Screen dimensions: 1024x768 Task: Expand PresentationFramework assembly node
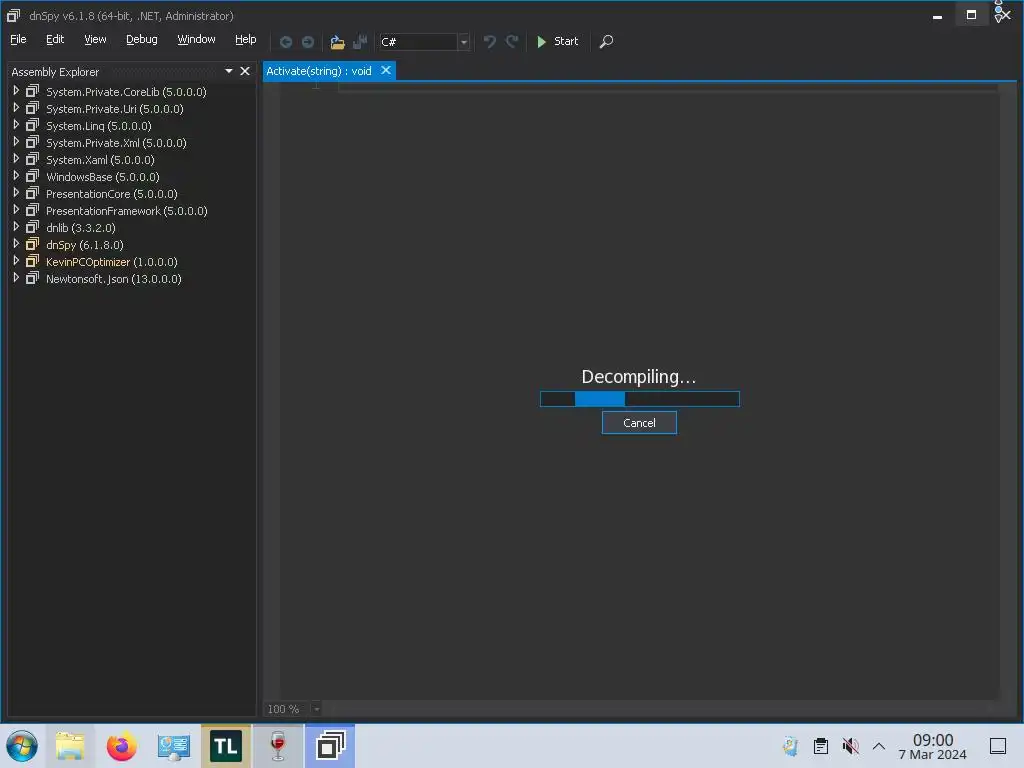pos(16,210)
